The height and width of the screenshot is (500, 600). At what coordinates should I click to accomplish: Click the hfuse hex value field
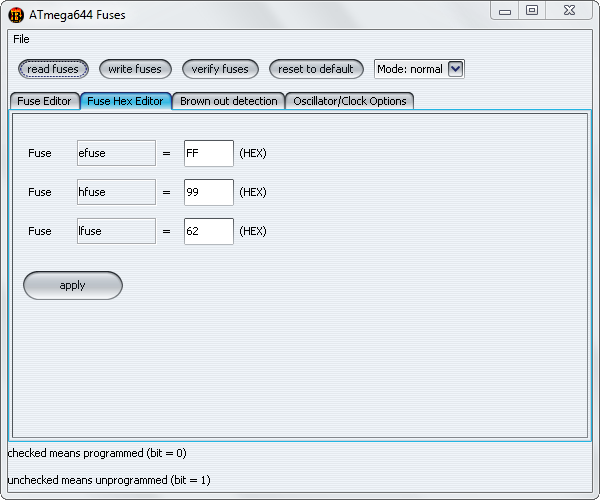[209, 192]
